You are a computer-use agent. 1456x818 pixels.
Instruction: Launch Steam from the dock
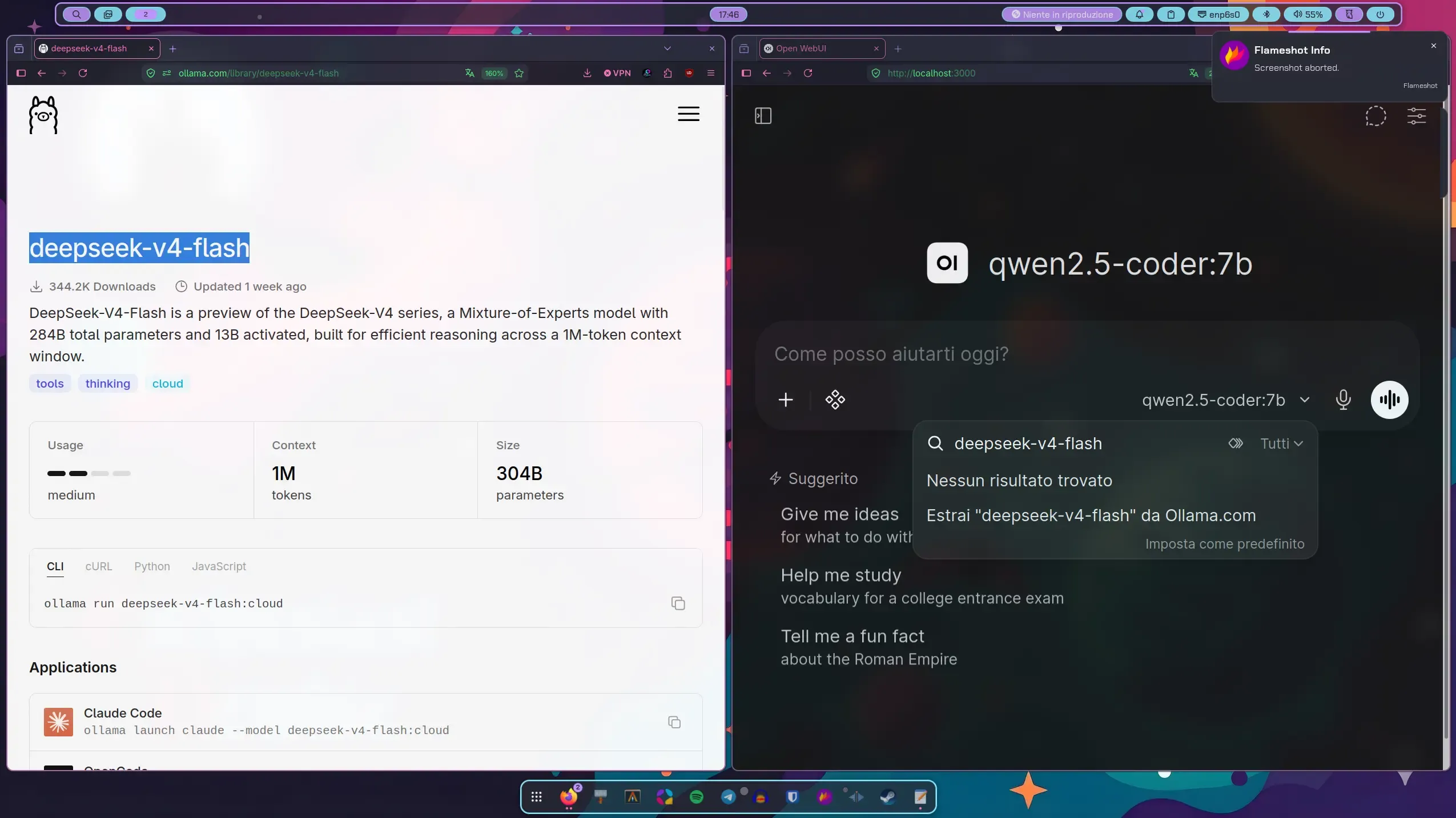[x=888, y=797]
